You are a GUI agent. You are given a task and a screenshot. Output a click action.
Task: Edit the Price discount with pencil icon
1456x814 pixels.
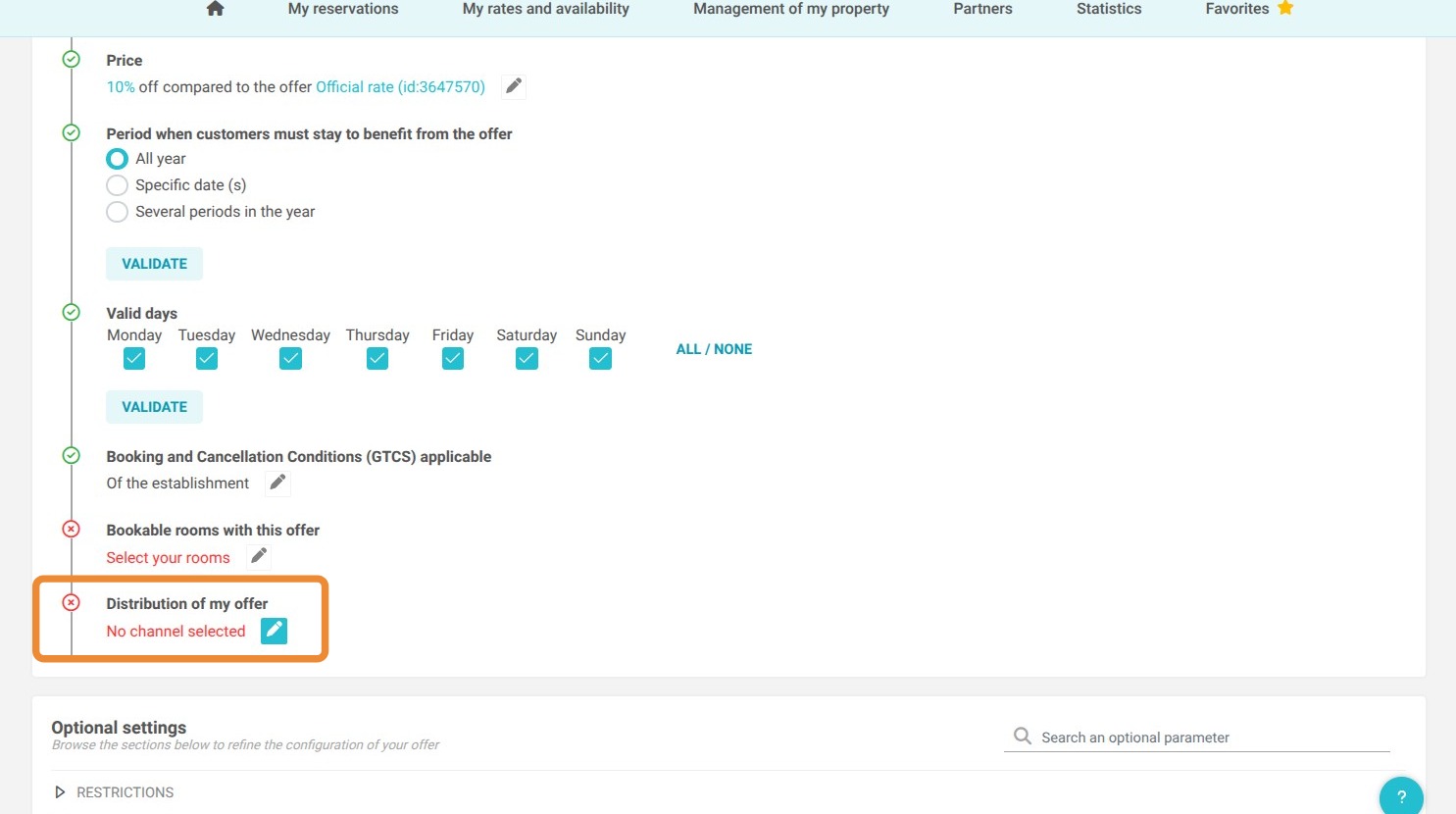pyautogui.click(x=514, y=86)
